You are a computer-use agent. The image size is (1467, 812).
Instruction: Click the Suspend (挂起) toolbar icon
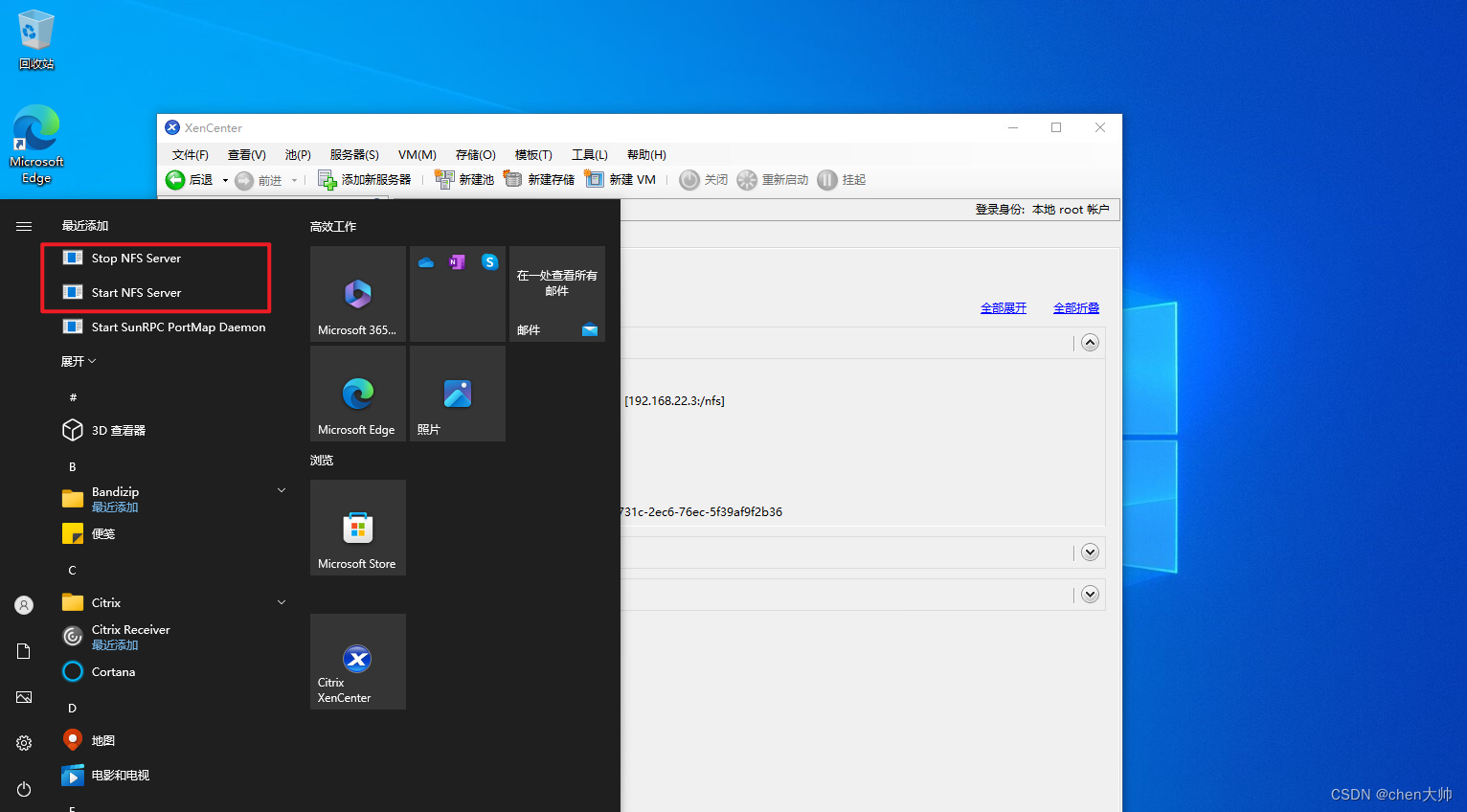[827, 180]
